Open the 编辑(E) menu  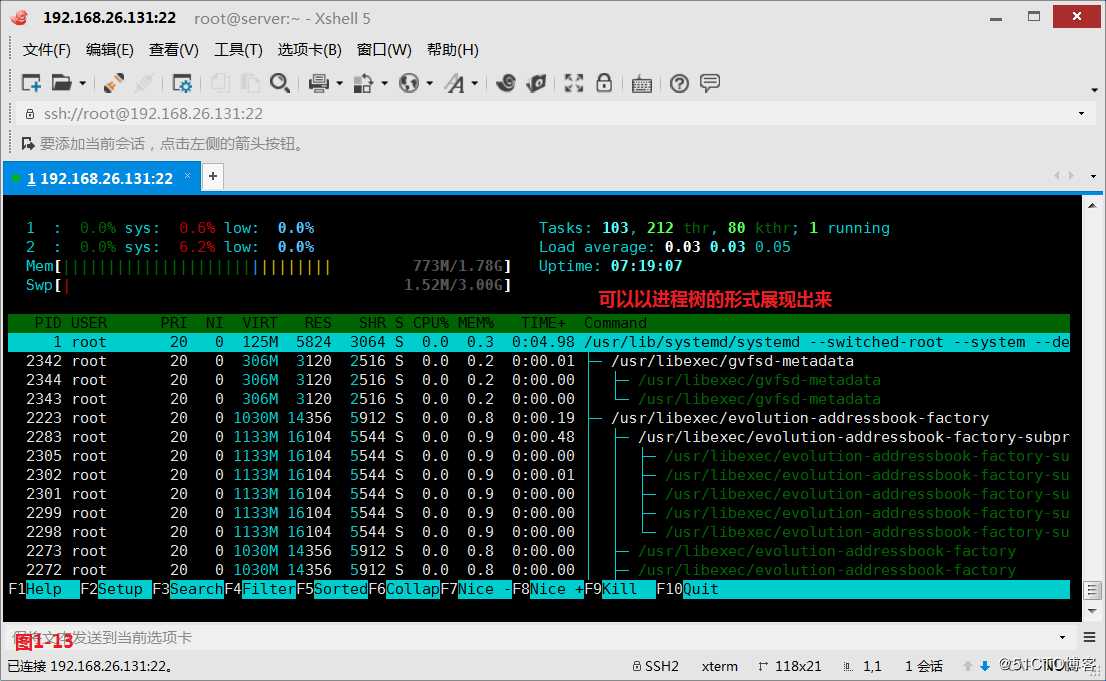(x=109, y=49)
